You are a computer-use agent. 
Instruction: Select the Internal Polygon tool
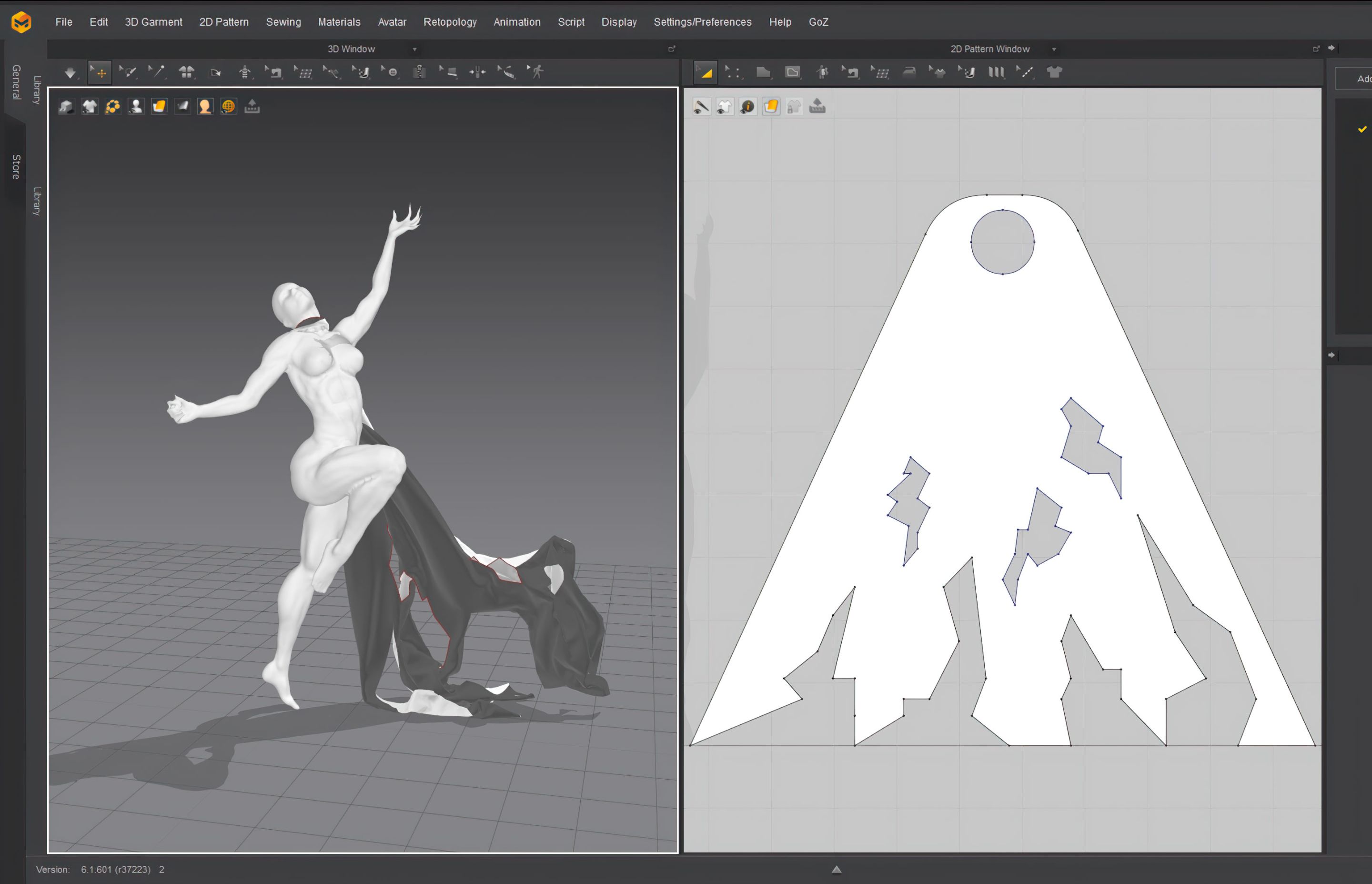pos(792,72)
